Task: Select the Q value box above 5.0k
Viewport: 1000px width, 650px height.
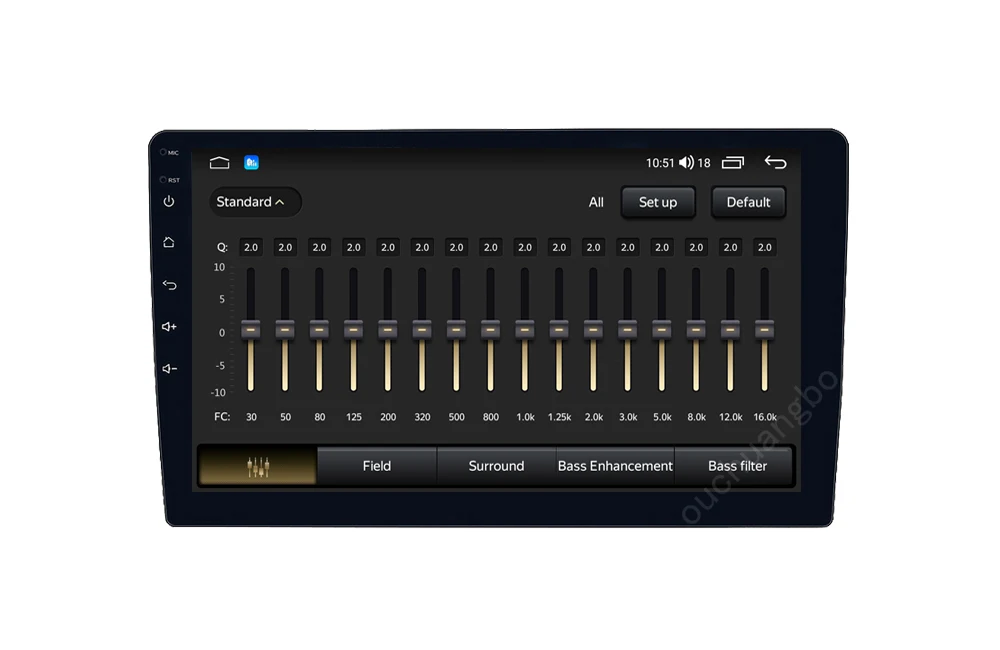Action: (x=661, y=247)
